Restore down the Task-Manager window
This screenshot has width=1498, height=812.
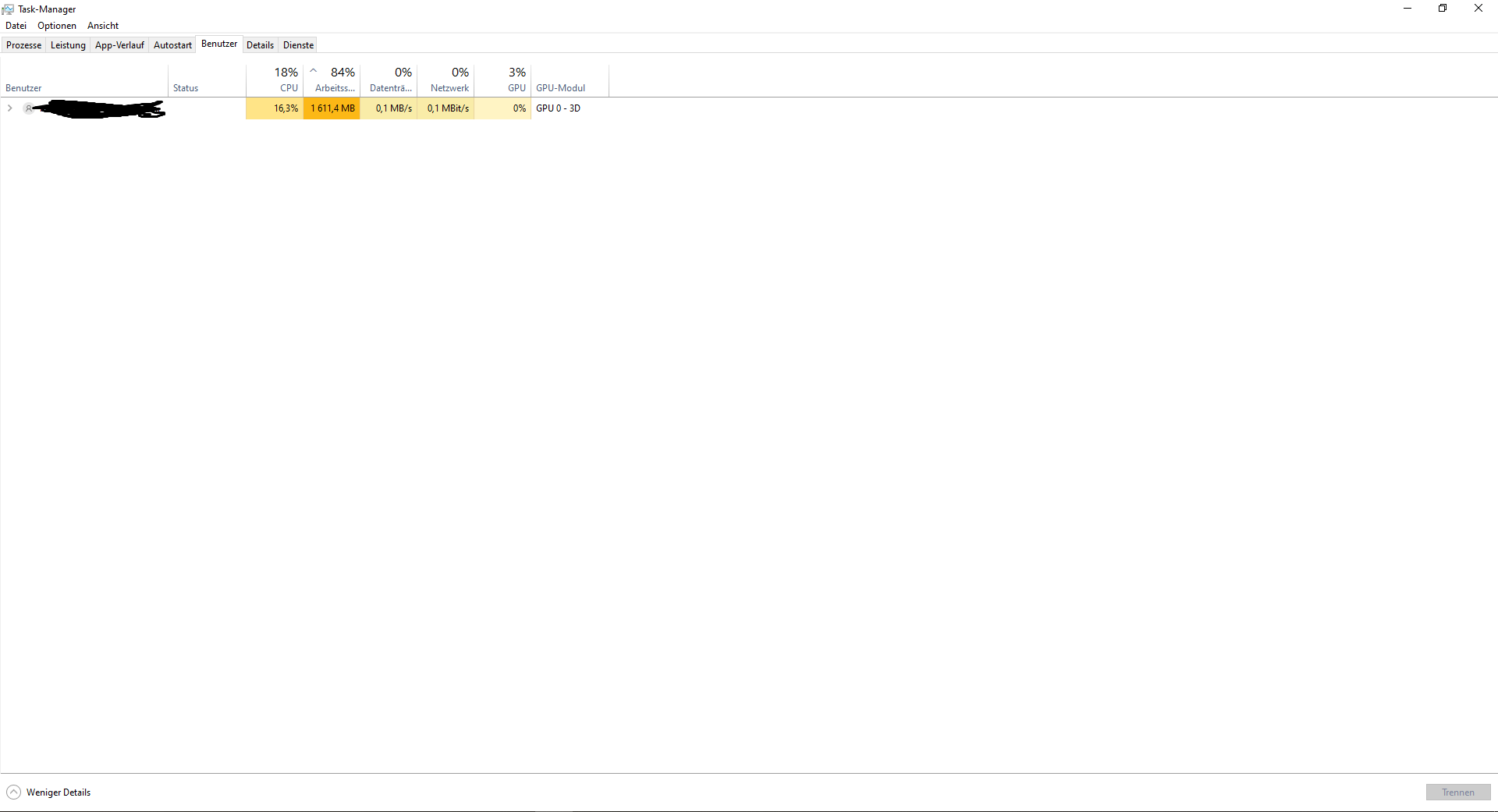pyautogui.click(x=1443, y=9)
